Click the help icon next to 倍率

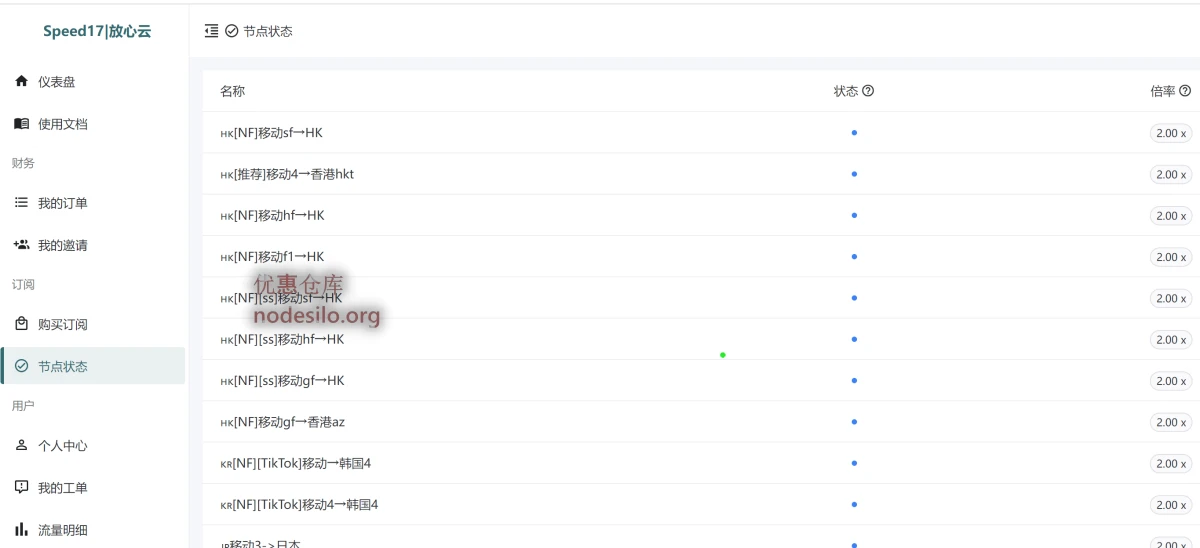[1185, 91]
